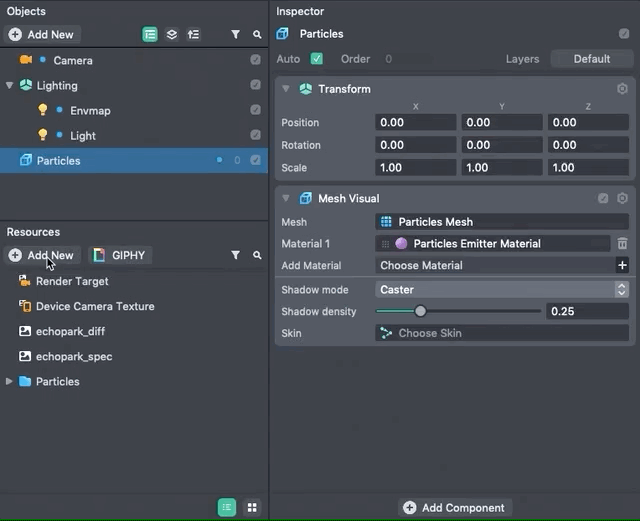Open the Mesh Visual settings gear
Screen dimensions: 640x521
(622, 198)
